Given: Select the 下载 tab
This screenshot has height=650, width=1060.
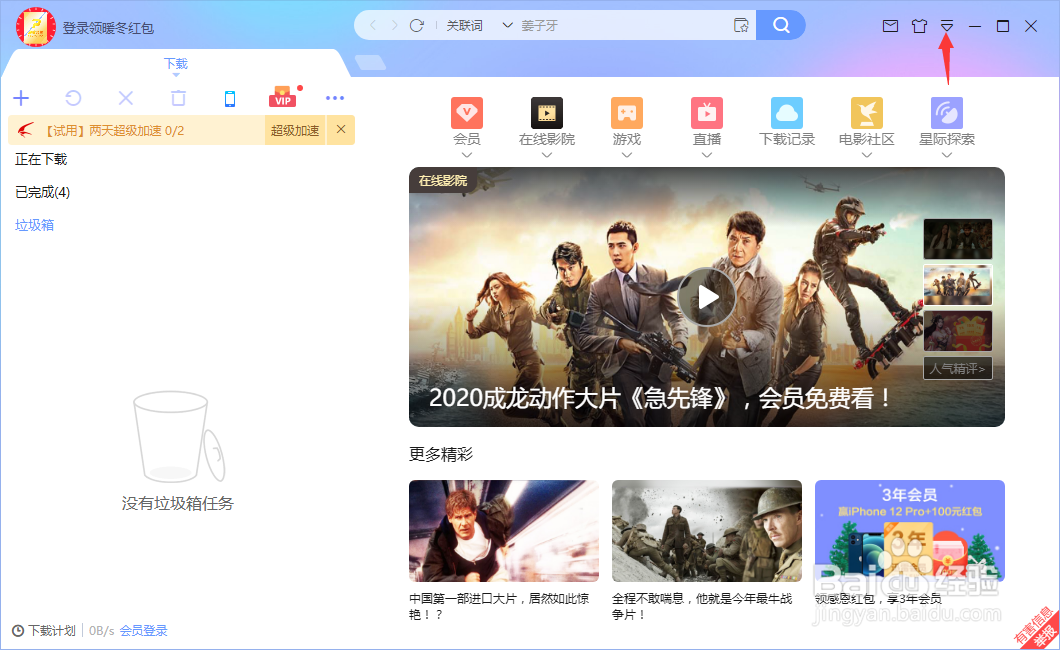Looking at the screenshot, I should pos(176,64).
